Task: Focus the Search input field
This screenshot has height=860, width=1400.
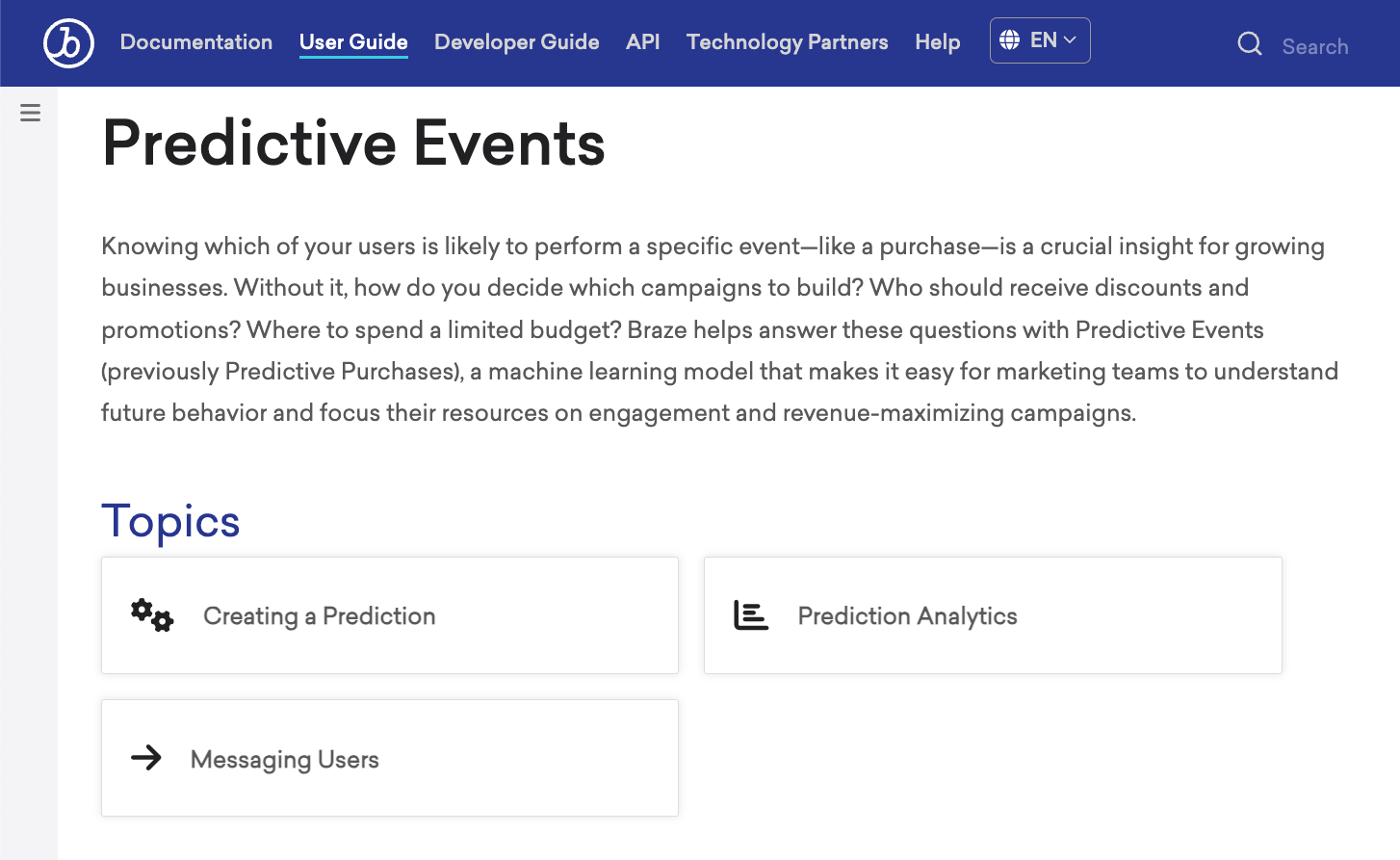Action: [1315, 46]
